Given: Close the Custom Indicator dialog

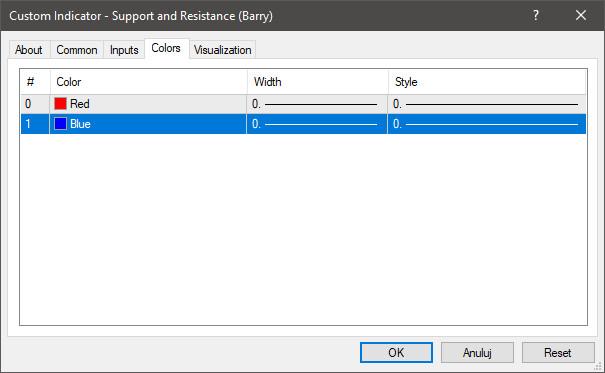Looking at the screenshot, I should tap(581, 15).
